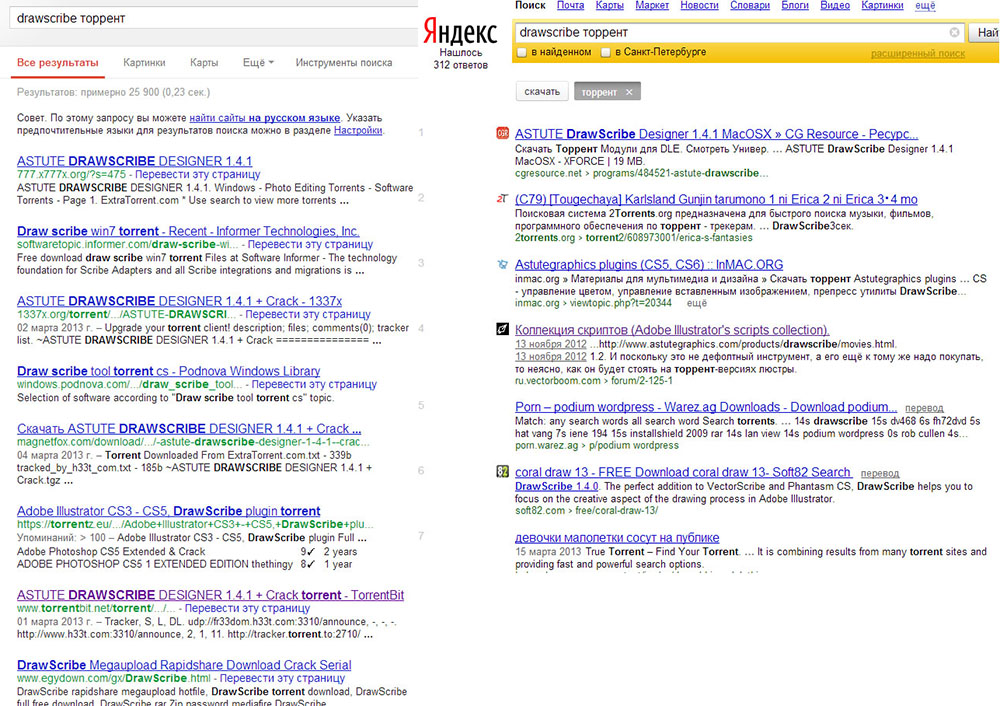Click 'перевод' next to coral draw 13 result
Image resolution: width=1000 pixels, height=706 pixels.
point(879,473)
